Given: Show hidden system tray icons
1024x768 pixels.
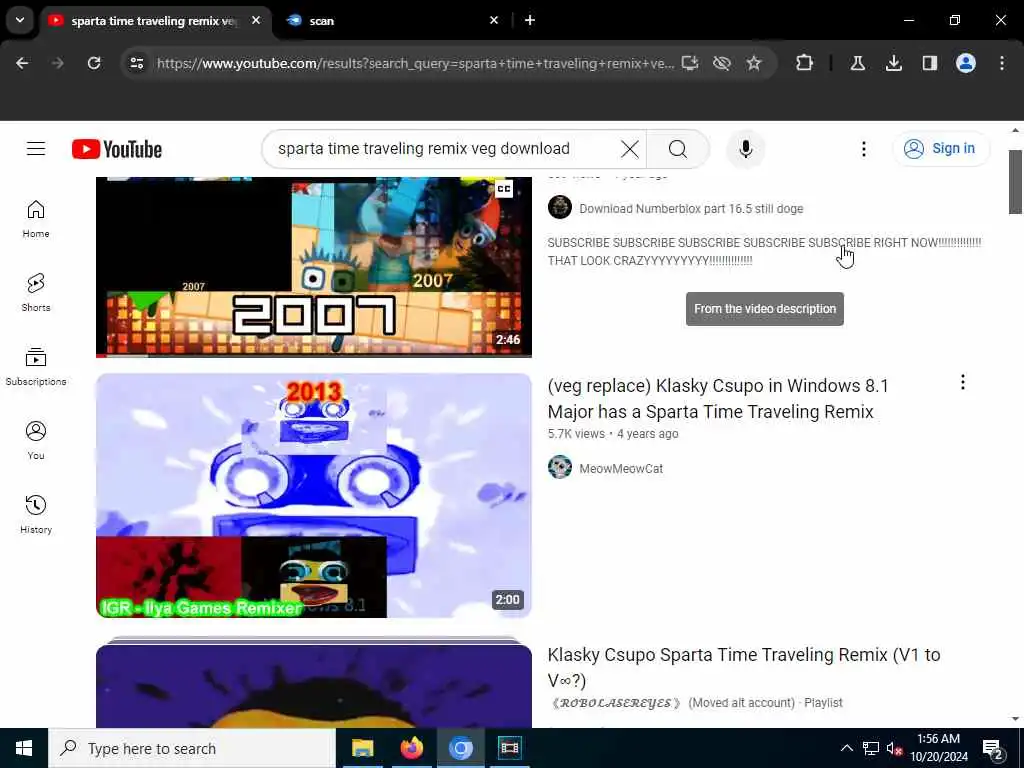Looking at the screenshot, I should [x=846, y=748].
